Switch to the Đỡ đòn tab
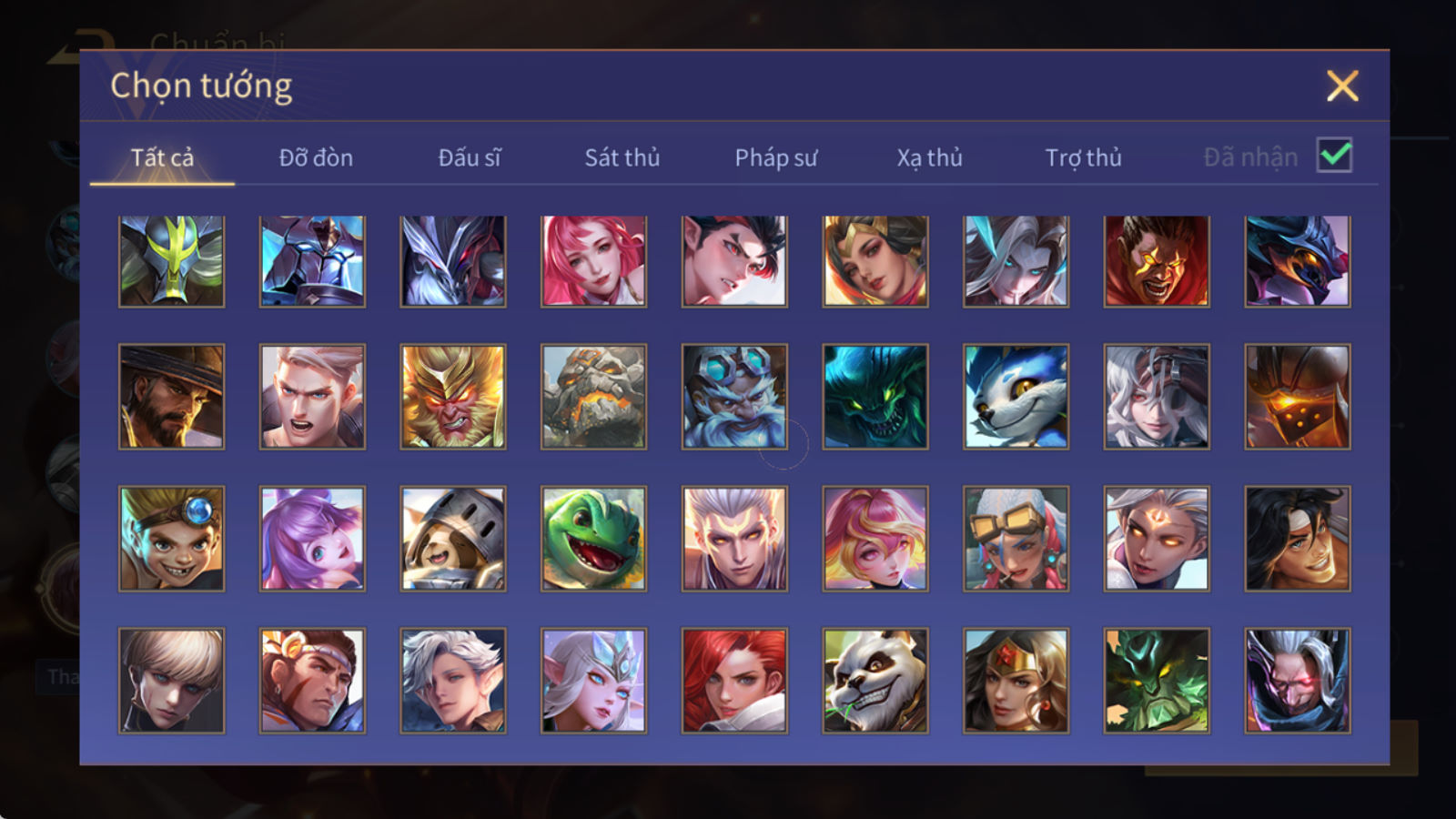This screenshot has height=819, width=1456. (316, 157)
